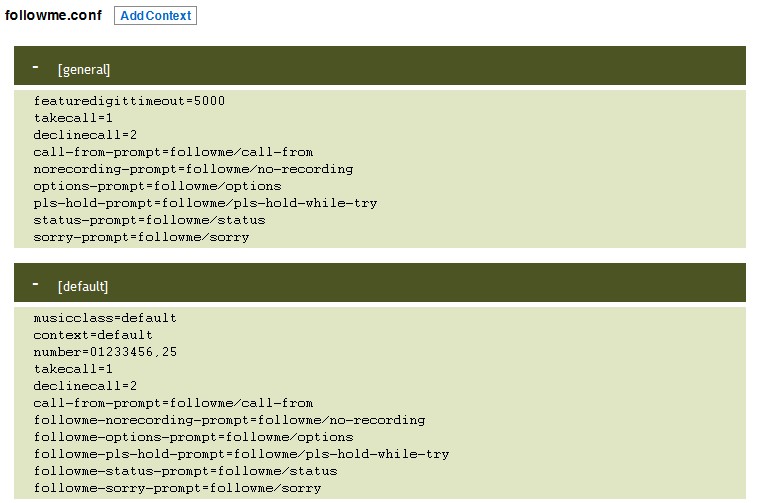Click the followme-sorry-prompt line
This screenshot has height=503, width=769.
pos(177,488)
